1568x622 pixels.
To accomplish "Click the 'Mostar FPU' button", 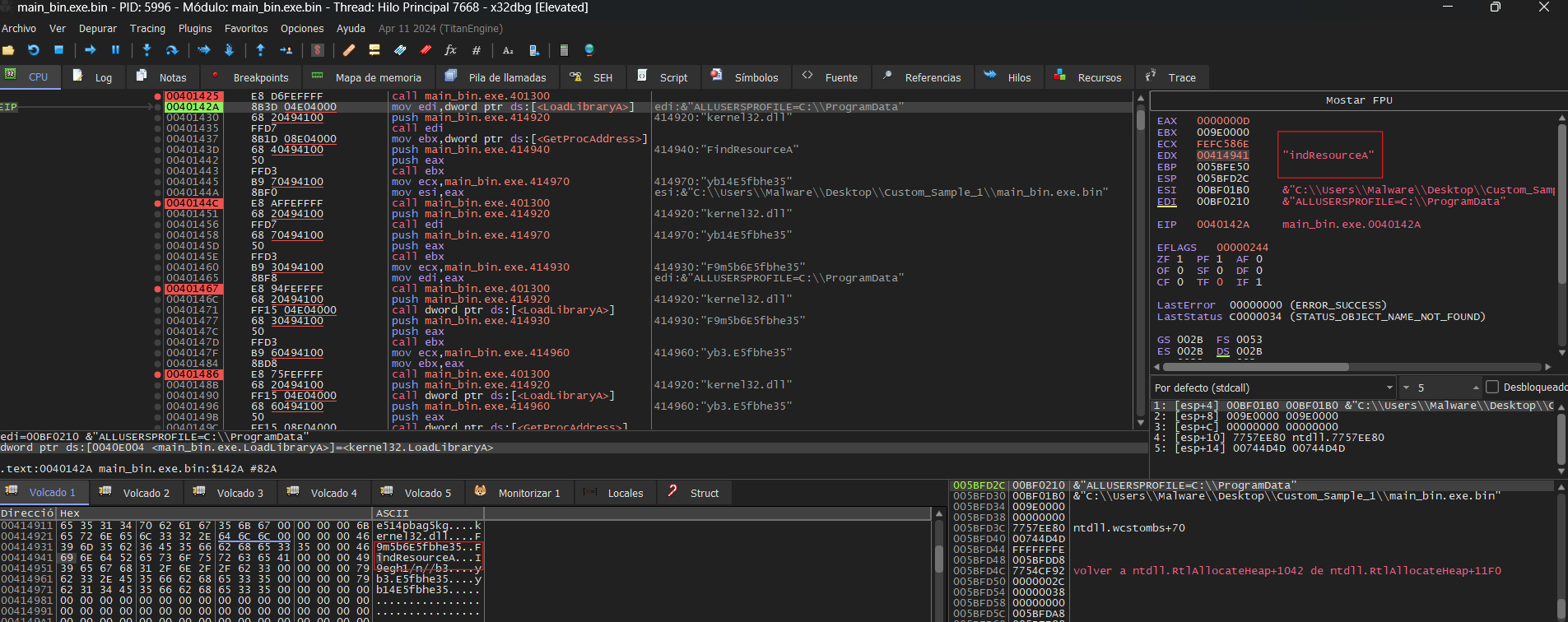I will click(x=1358, y=100).
